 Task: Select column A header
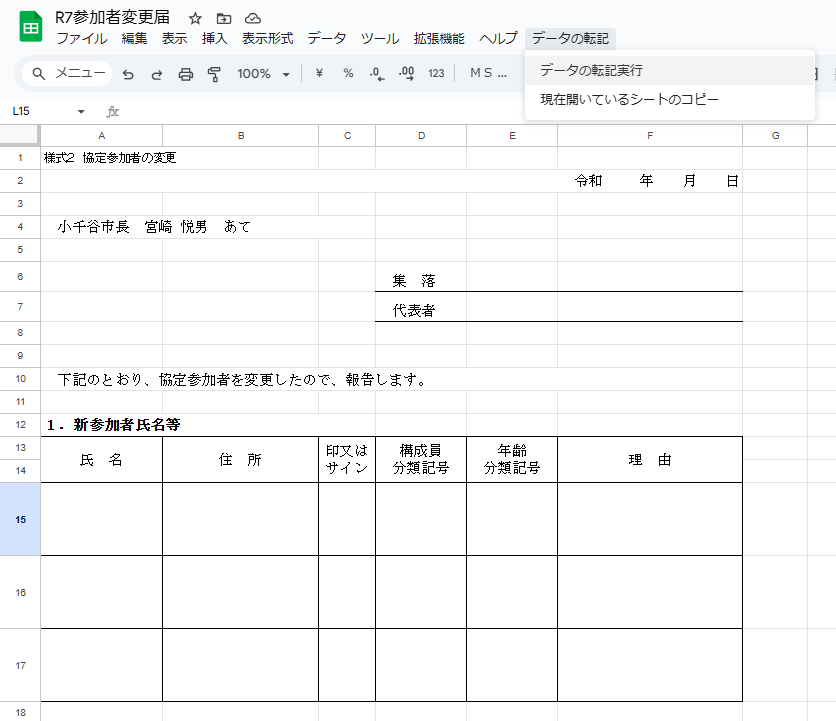tap(101, 135)
